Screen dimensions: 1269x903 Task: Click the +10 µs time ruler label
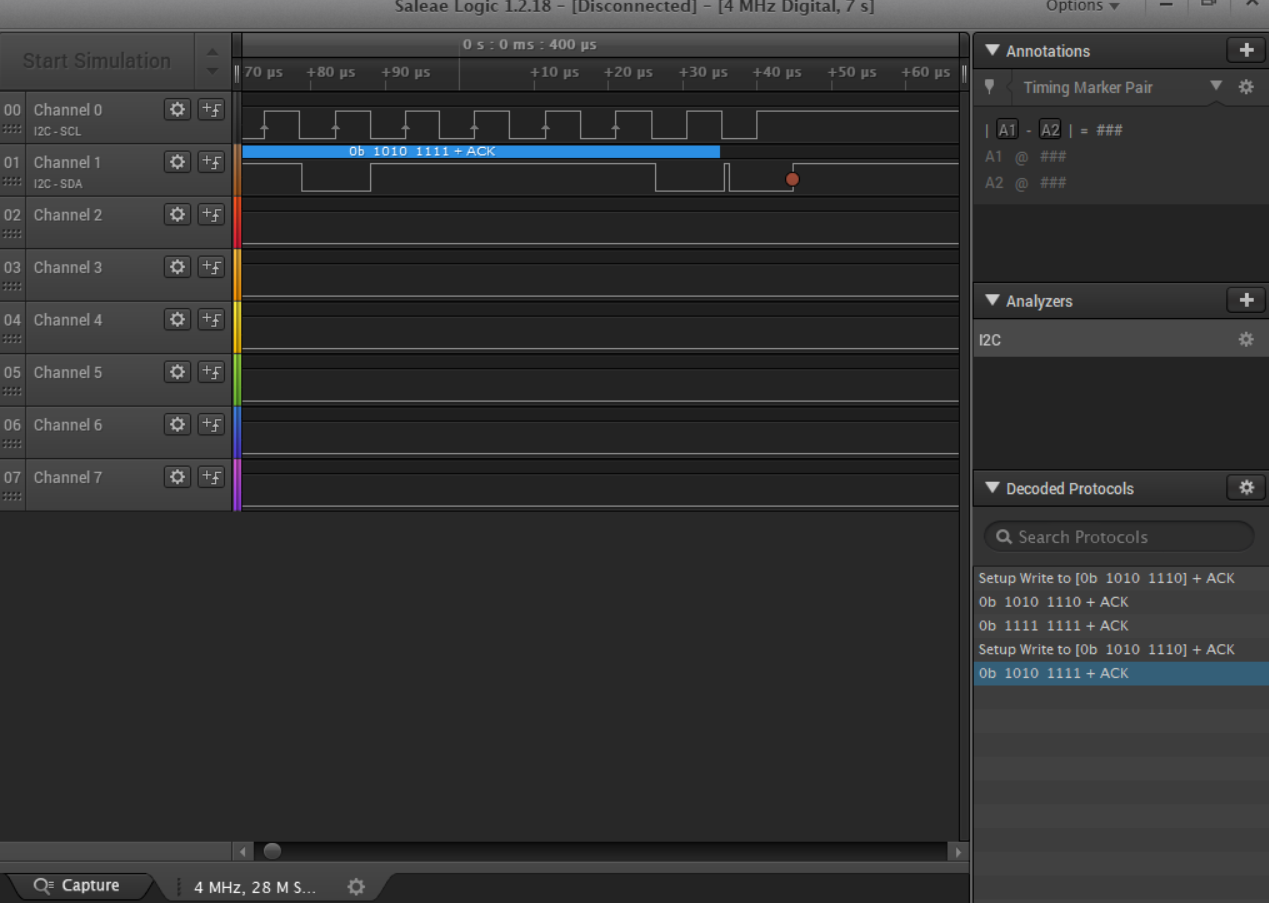coord(554,72)
